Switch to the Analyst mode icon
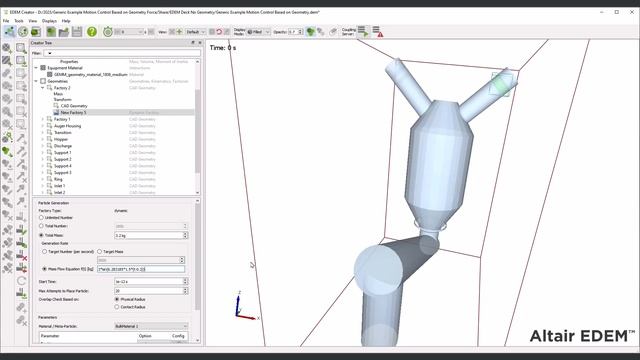The image size is (640, 360). tap(36, 31)
